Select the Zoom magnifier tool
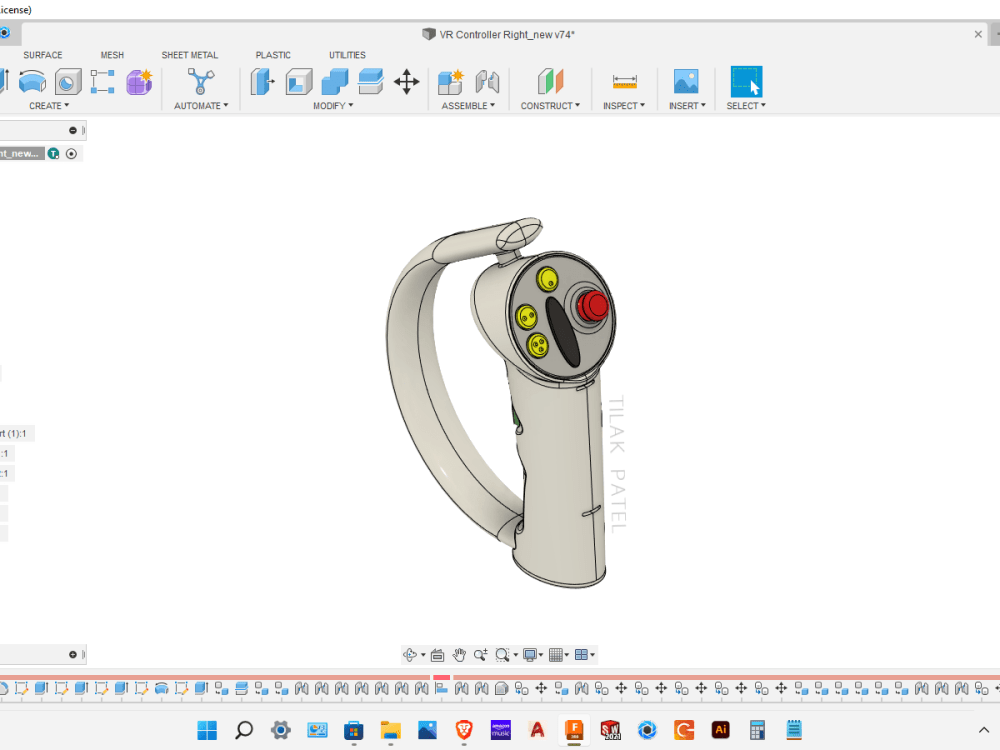 pos(481,654)
